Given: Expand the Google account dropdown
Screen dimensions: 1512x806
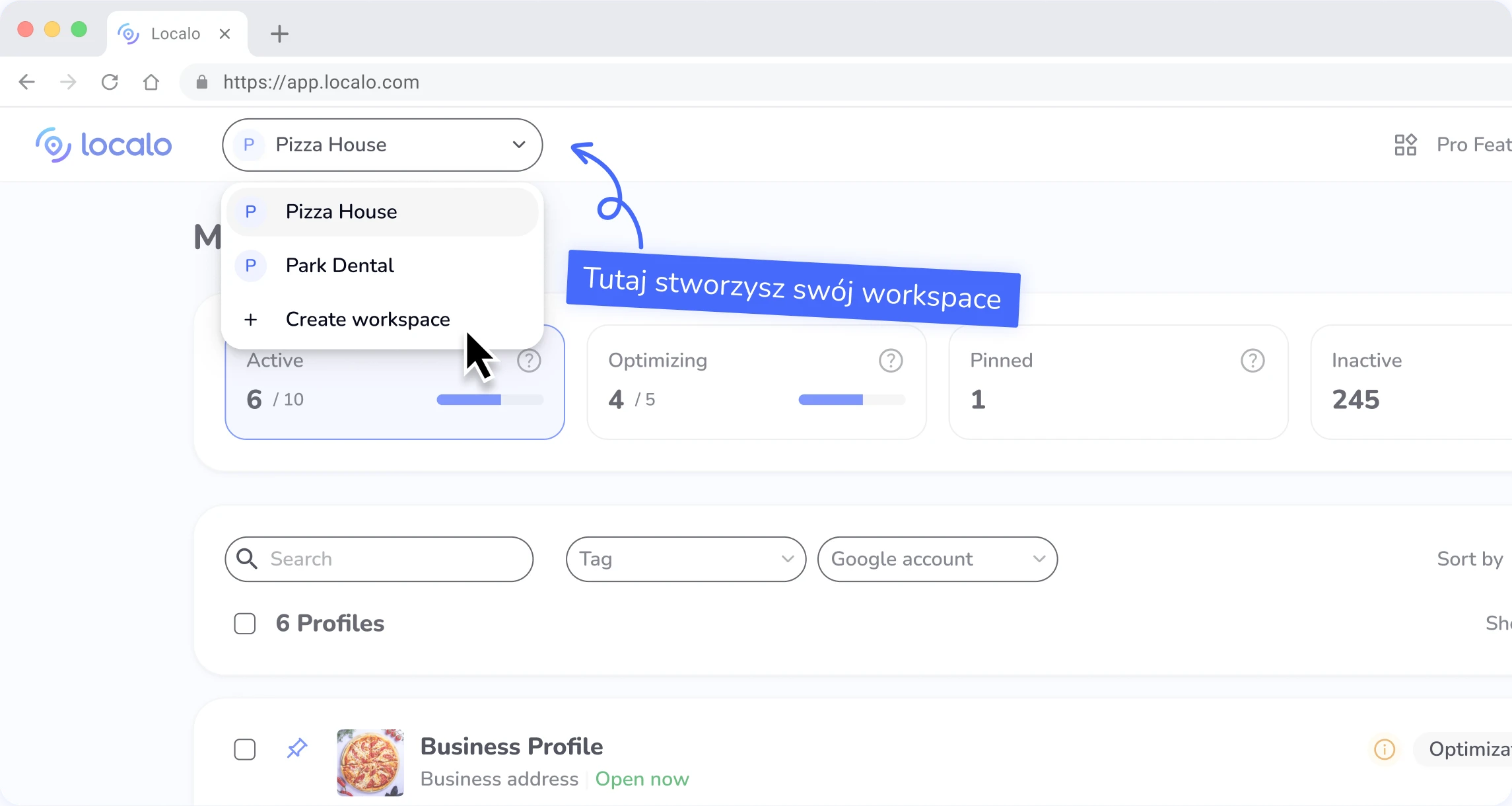Looking at the screenshot, I should 937,559.
